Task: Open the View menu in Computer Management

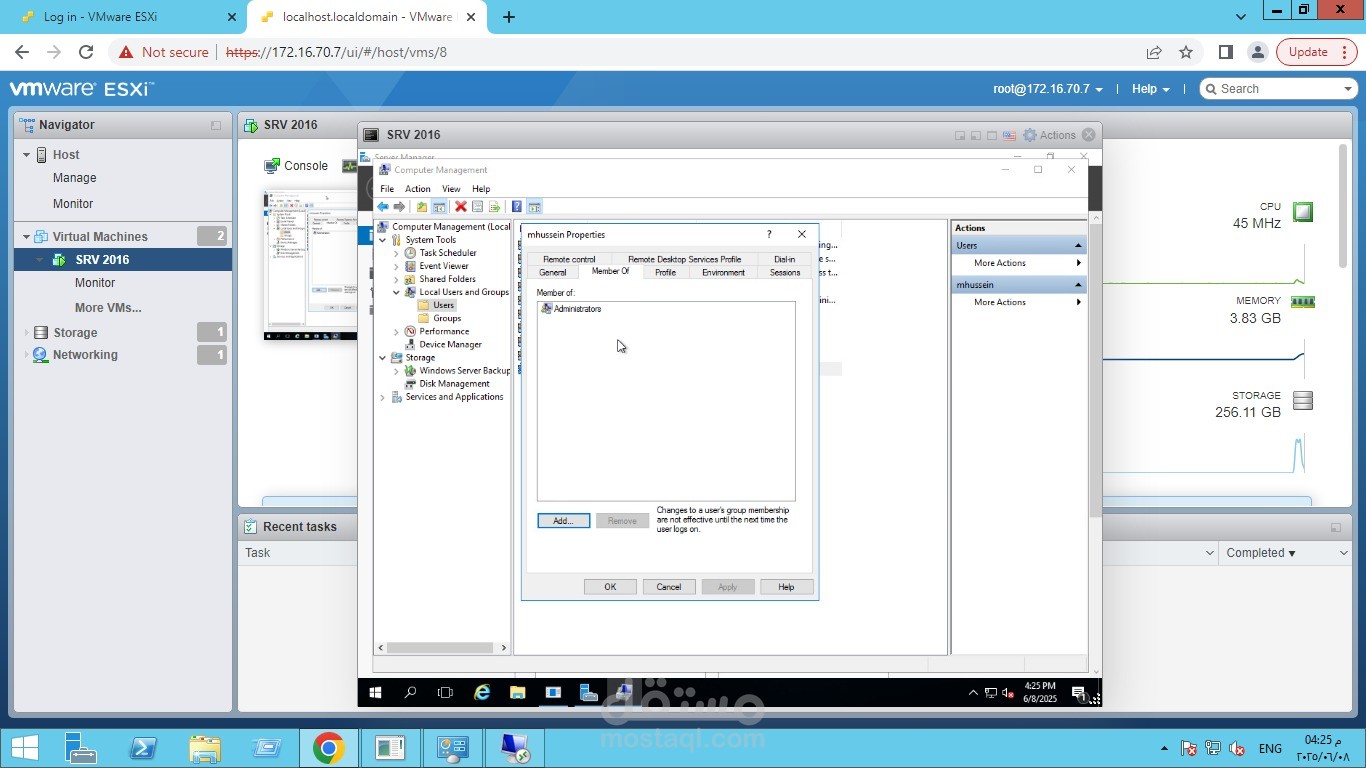Action: pyautogui.click(x=451, y=189)
